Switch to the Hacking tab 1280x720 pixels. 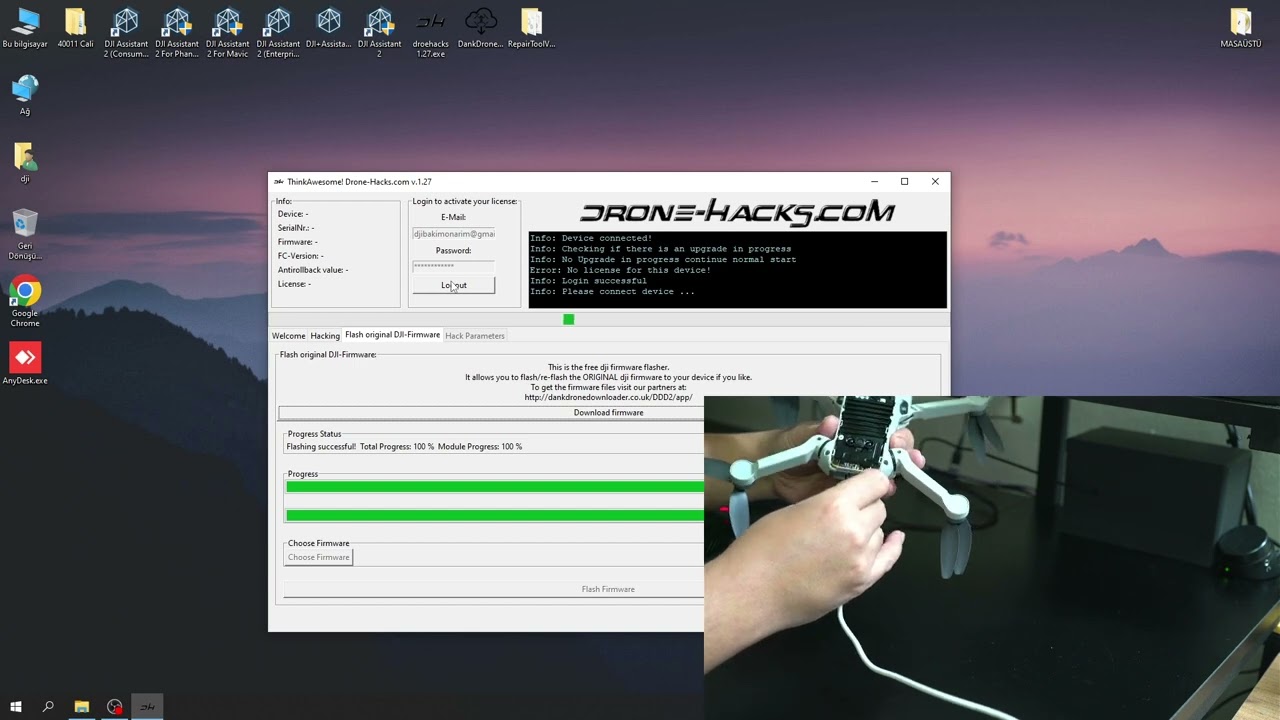click(325, 336)
